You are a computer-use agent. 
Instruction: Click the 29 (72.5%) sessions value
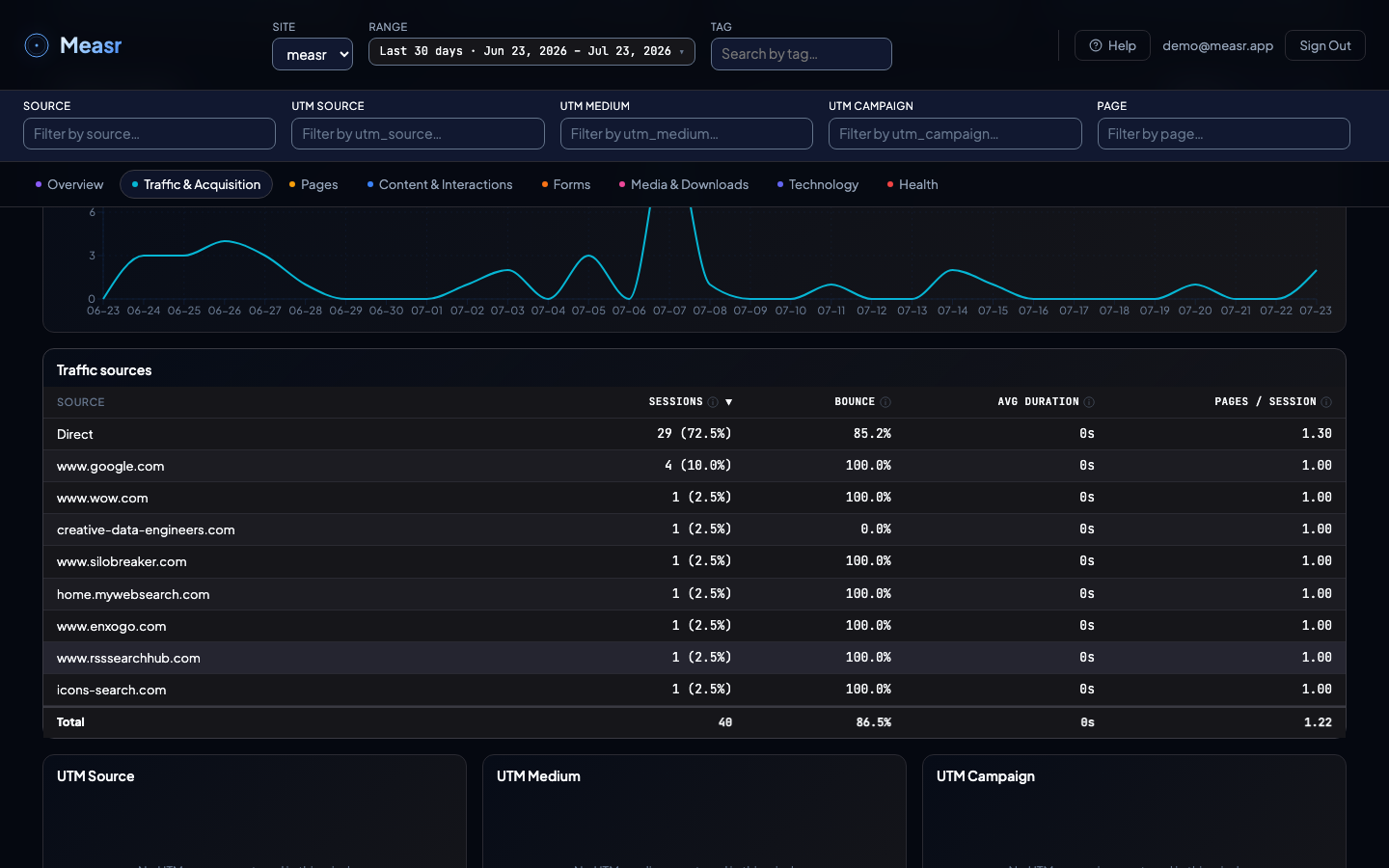click(694, 434)
